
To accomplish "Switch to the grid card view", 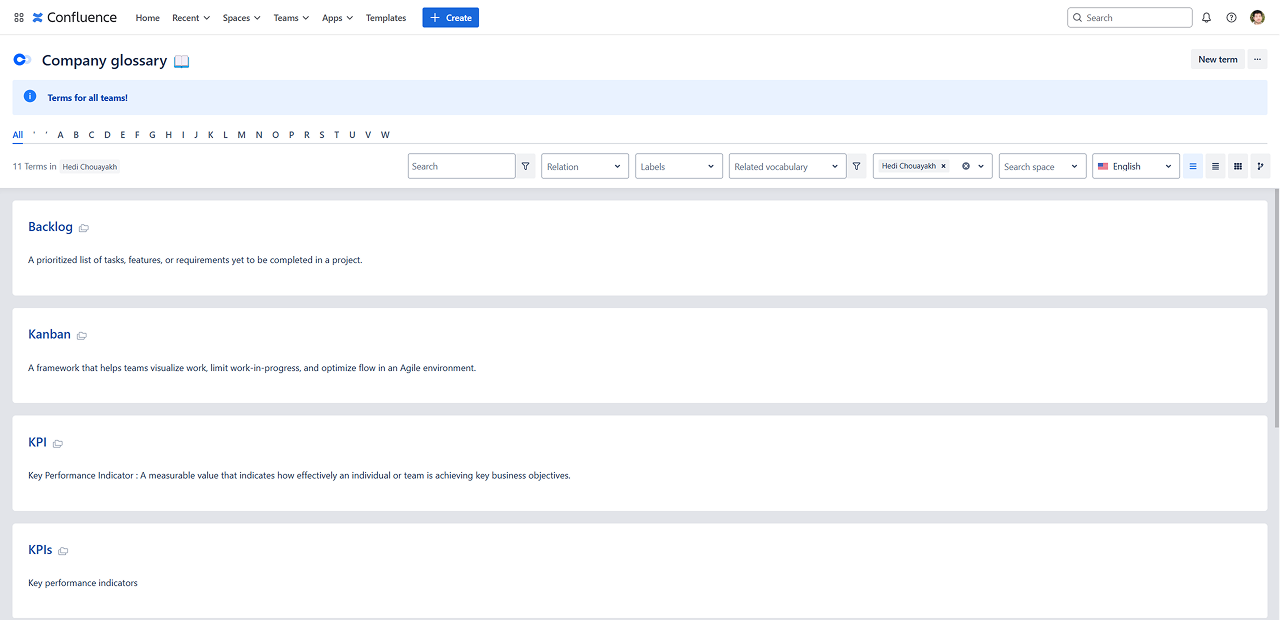I will 1237,167.
